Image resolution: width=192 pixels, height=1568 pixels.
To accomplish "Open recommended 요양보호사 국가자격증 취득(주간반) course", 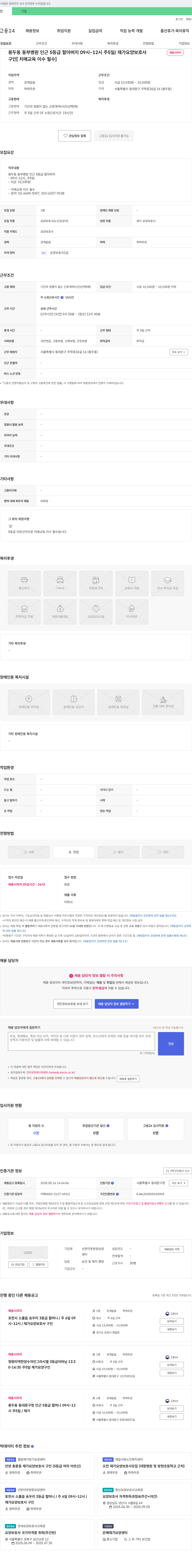I will pos(30,1533).
